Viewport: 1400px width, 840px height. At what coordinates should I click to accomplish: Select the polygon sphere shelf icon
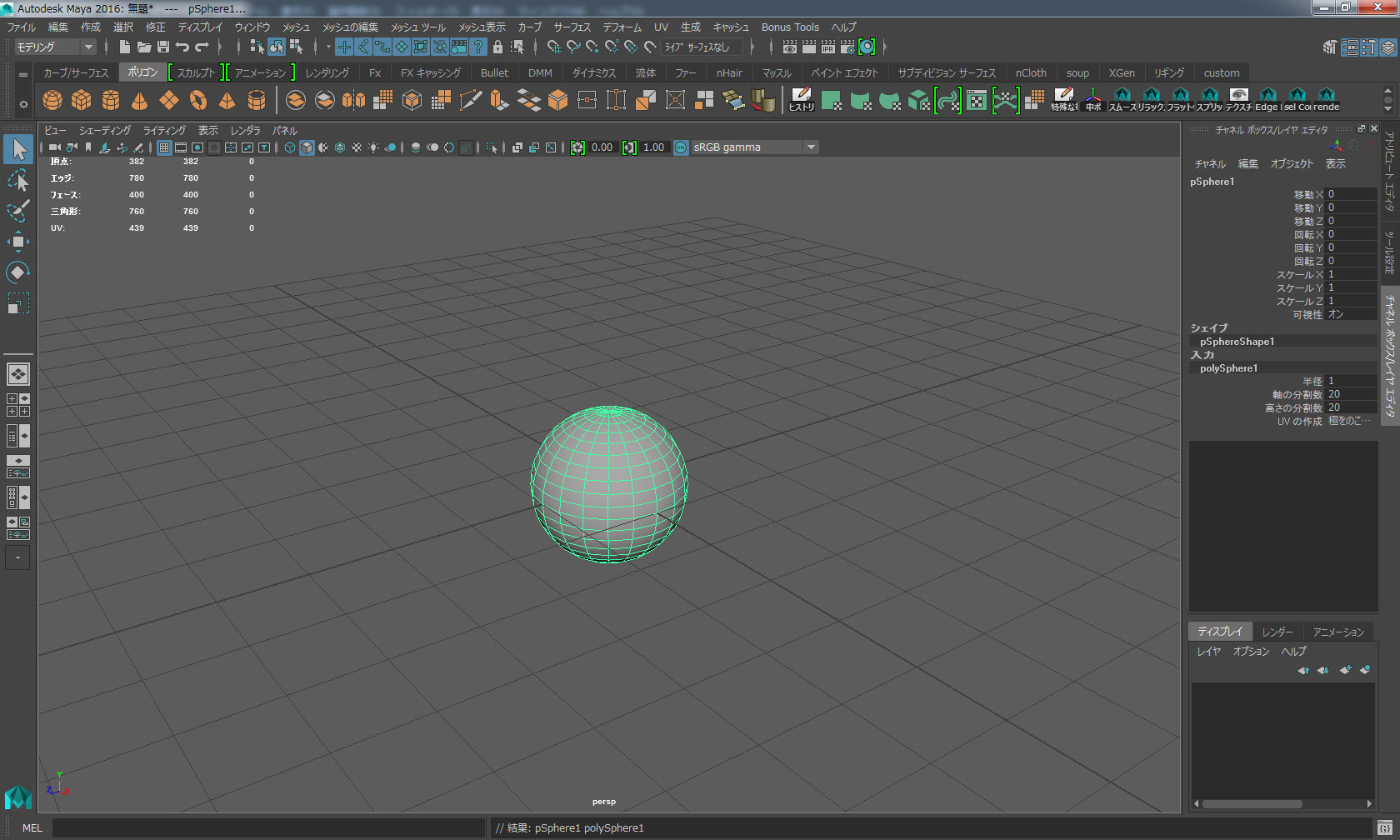[x=52, y=101]
